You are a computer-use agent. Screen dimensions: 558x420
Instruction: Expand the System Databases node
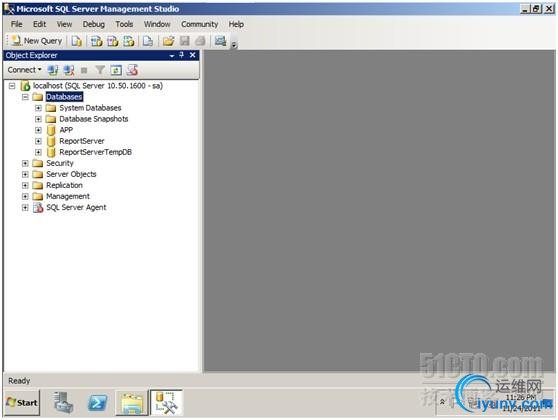(x=38, y=108)
